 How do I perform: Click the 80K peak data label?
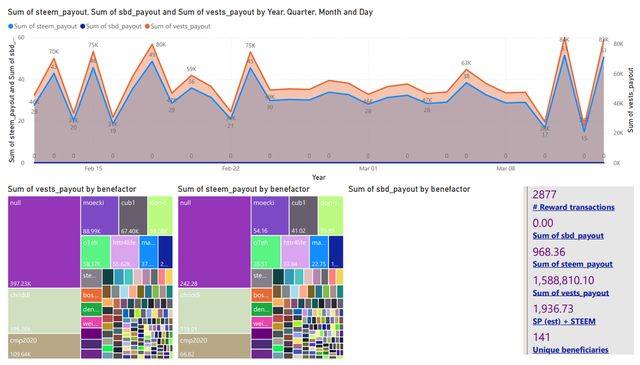click(161, 45)
